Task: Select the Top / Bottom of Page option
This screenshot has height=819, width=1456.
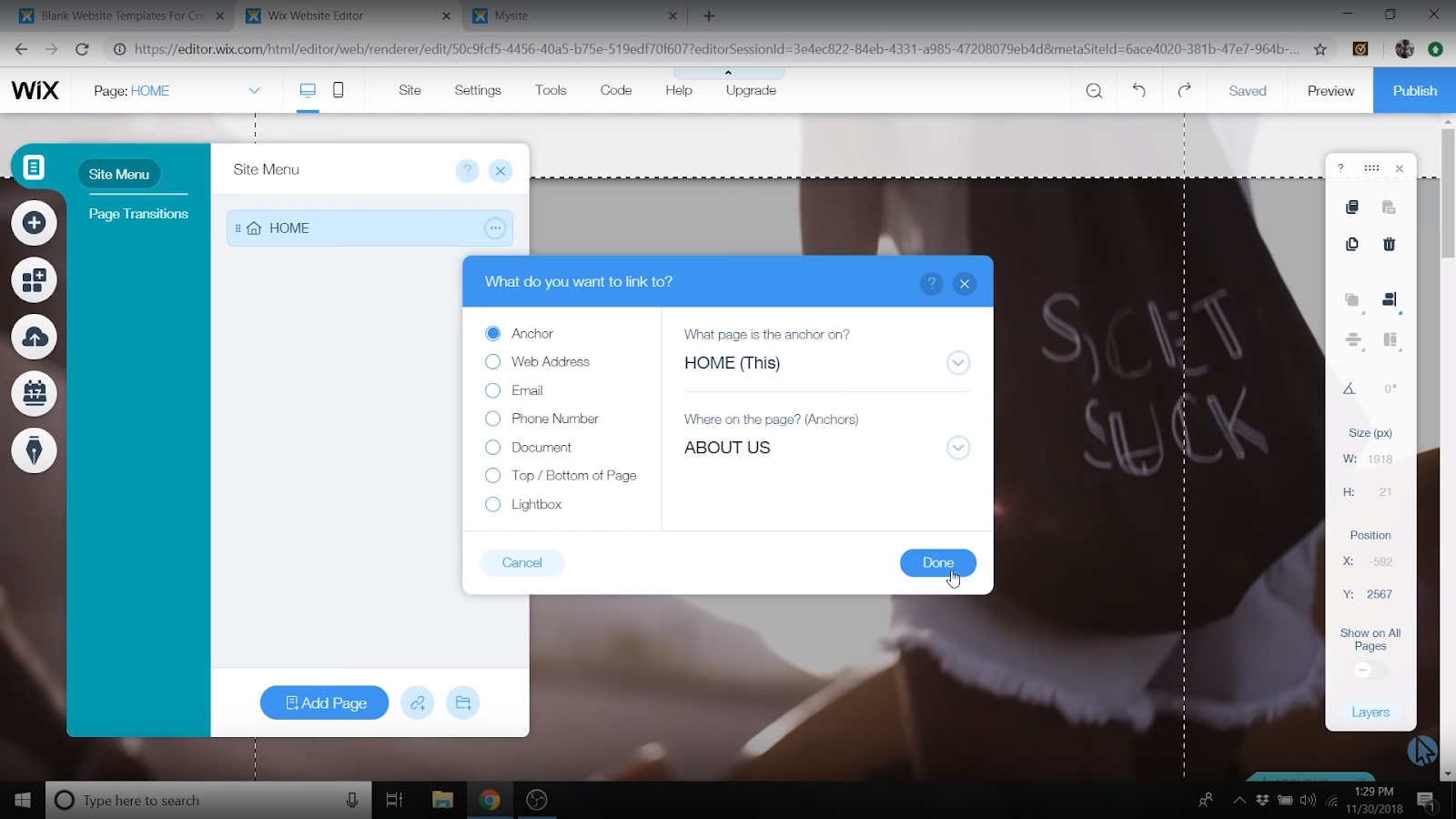Action: [493, 476]
